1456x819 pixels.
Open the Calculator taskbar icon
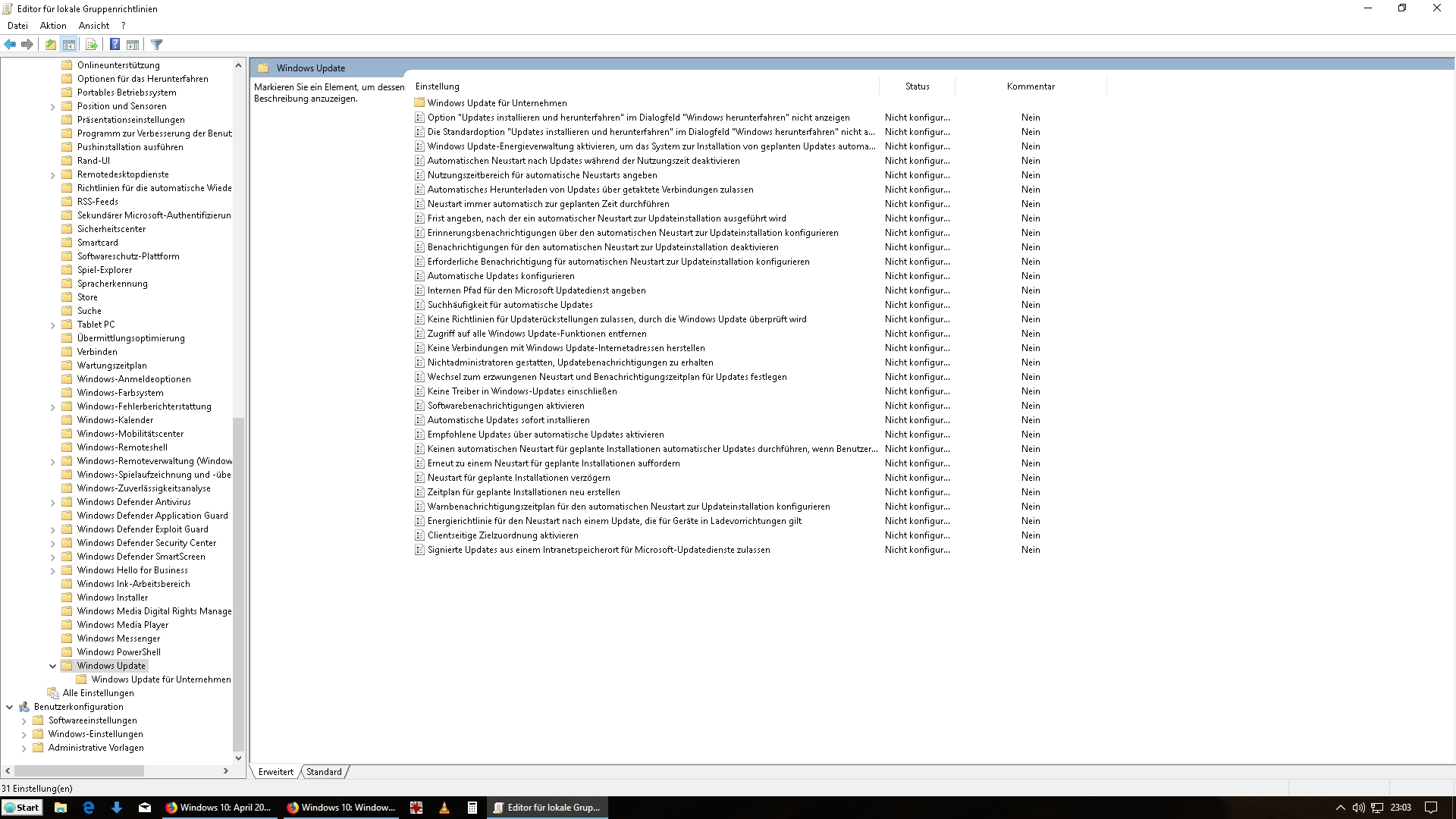pyautogui.click(x=472, y=808)
